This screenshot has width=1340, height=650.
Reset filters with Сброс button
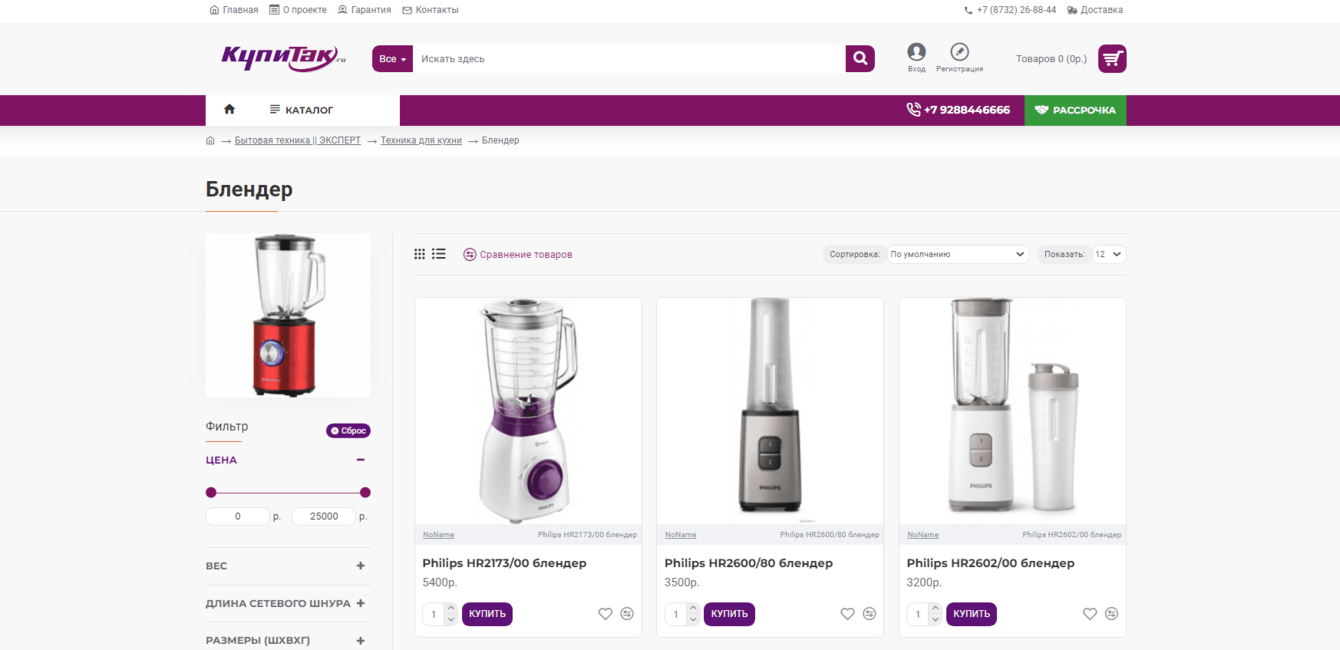point(348,431)
